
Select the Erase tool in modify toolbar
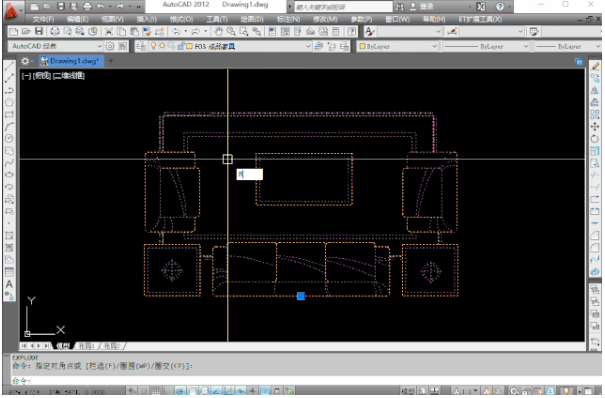point(595,66)
